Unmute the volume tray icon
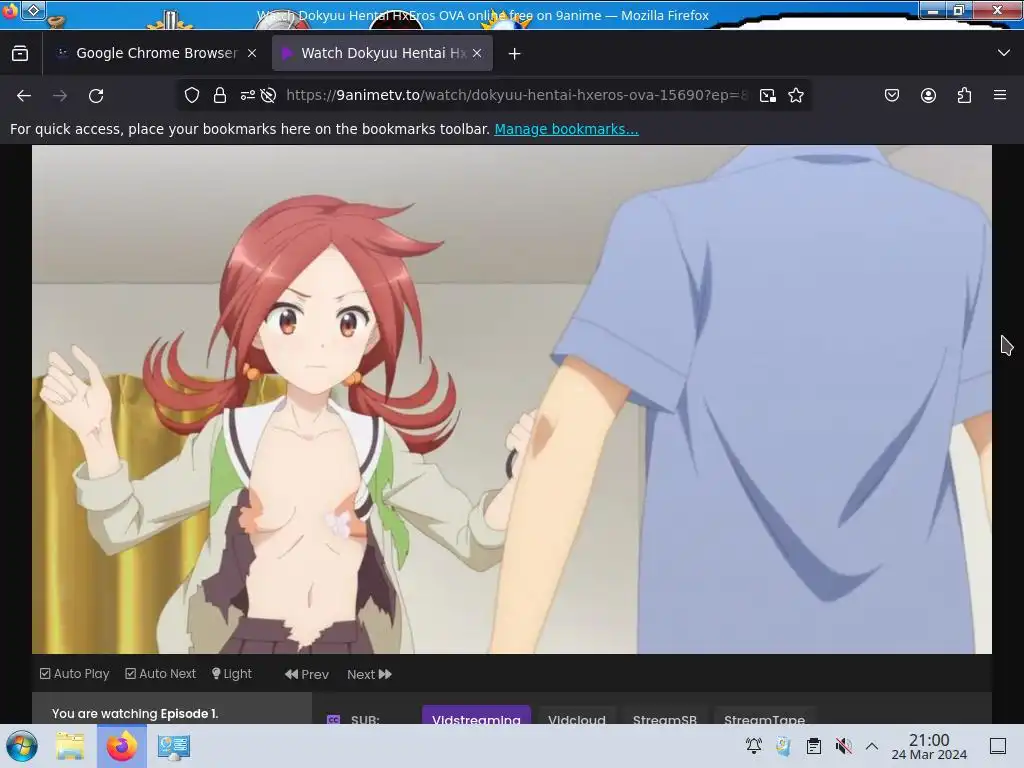 tap(843, 745)
